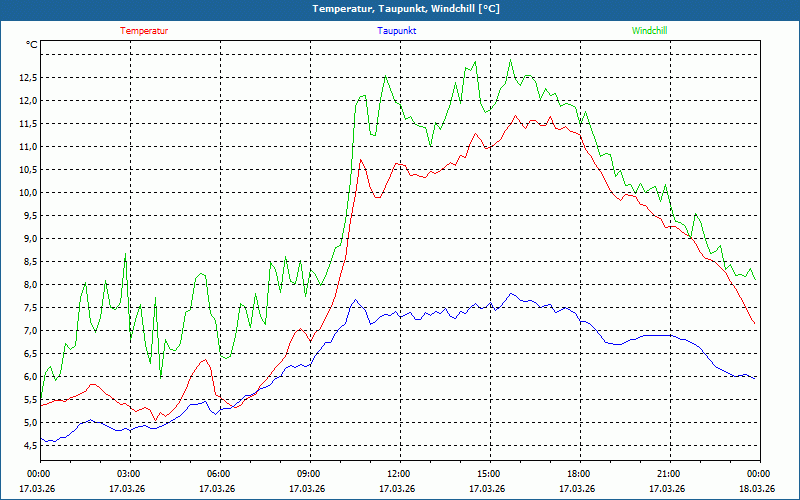The height and width of the screenshot is (500, 800).
Task: Select the 06:00 time axis label
Action: 218,474
